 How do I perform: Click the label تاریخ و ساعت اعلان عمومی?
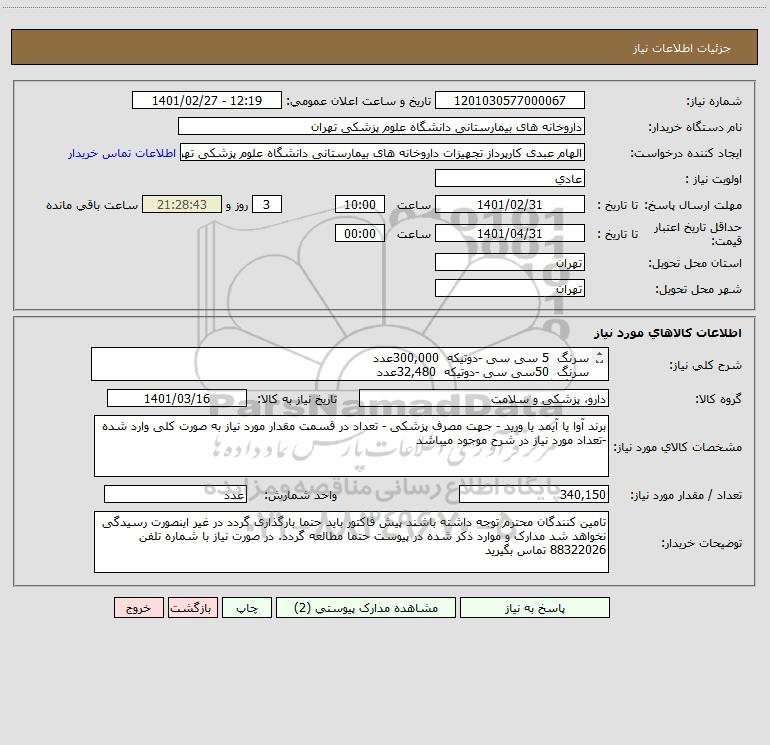pos(358,101)
